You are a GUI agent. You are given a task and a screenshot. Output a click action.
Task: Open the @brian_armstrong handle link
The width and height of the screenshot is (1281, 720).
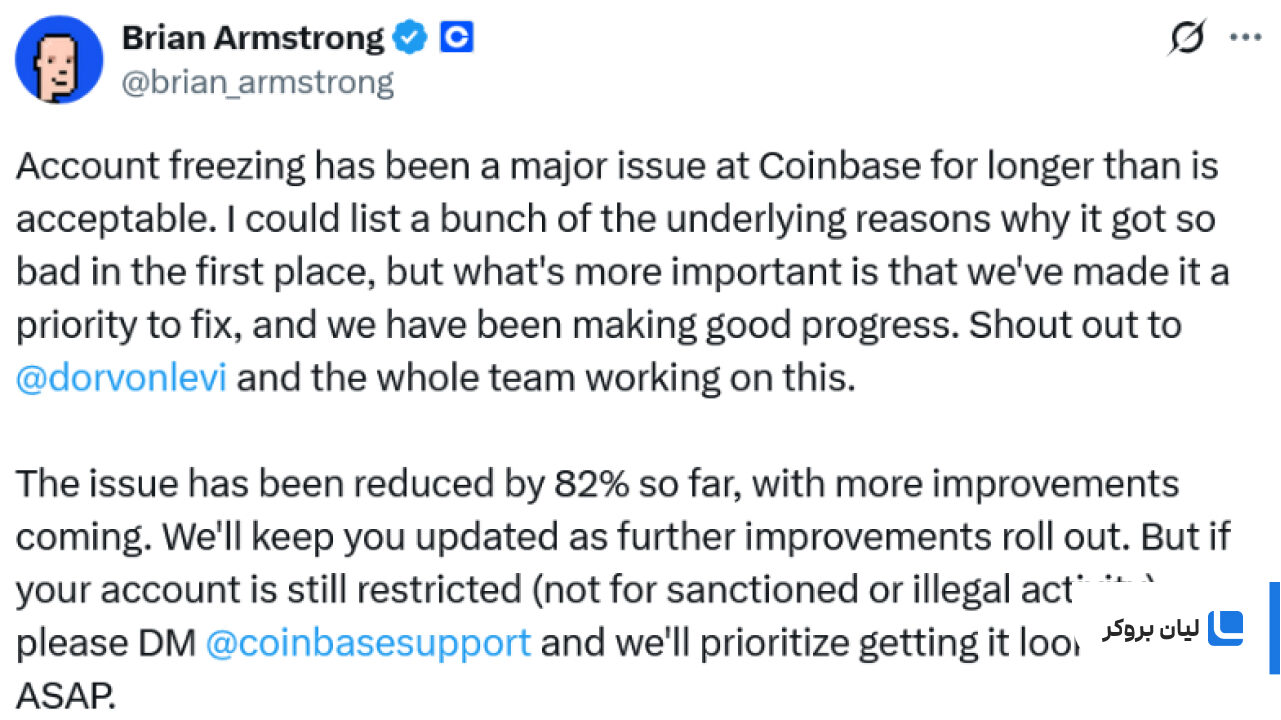pos(257,82)
